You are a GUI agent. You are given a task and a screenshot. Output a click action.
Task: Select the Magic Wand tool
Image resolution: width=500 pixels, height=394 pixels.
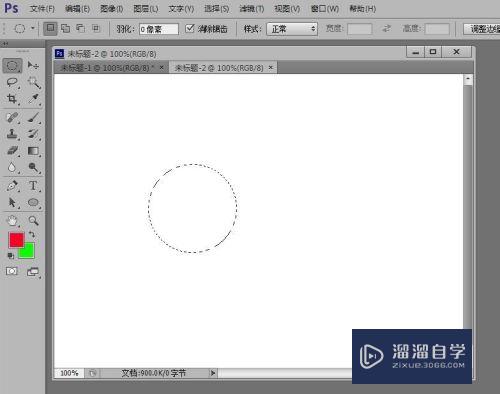[33, 82]
